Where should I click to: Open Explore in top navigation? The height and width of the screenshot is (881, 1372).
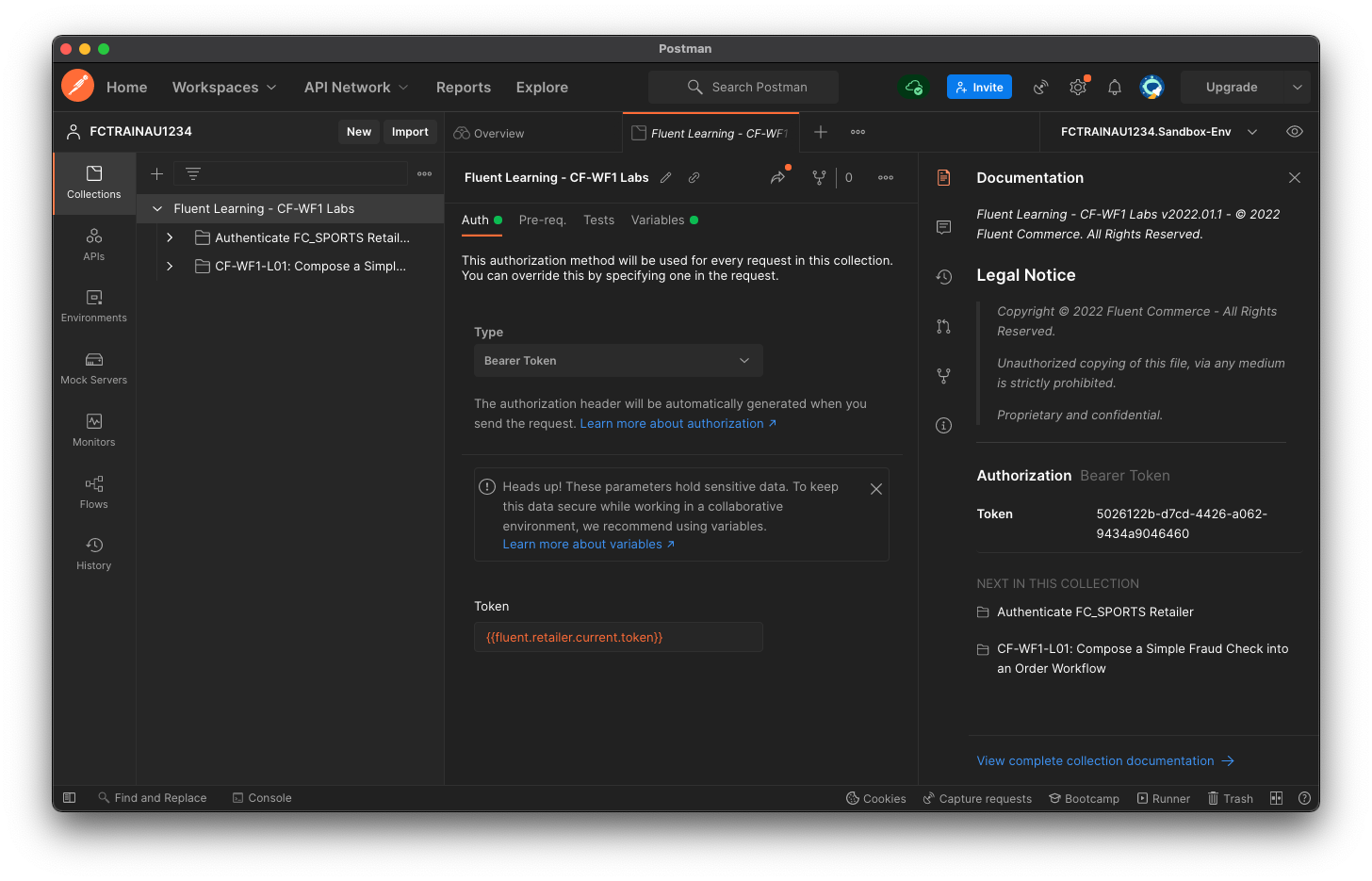pos(542,87)
